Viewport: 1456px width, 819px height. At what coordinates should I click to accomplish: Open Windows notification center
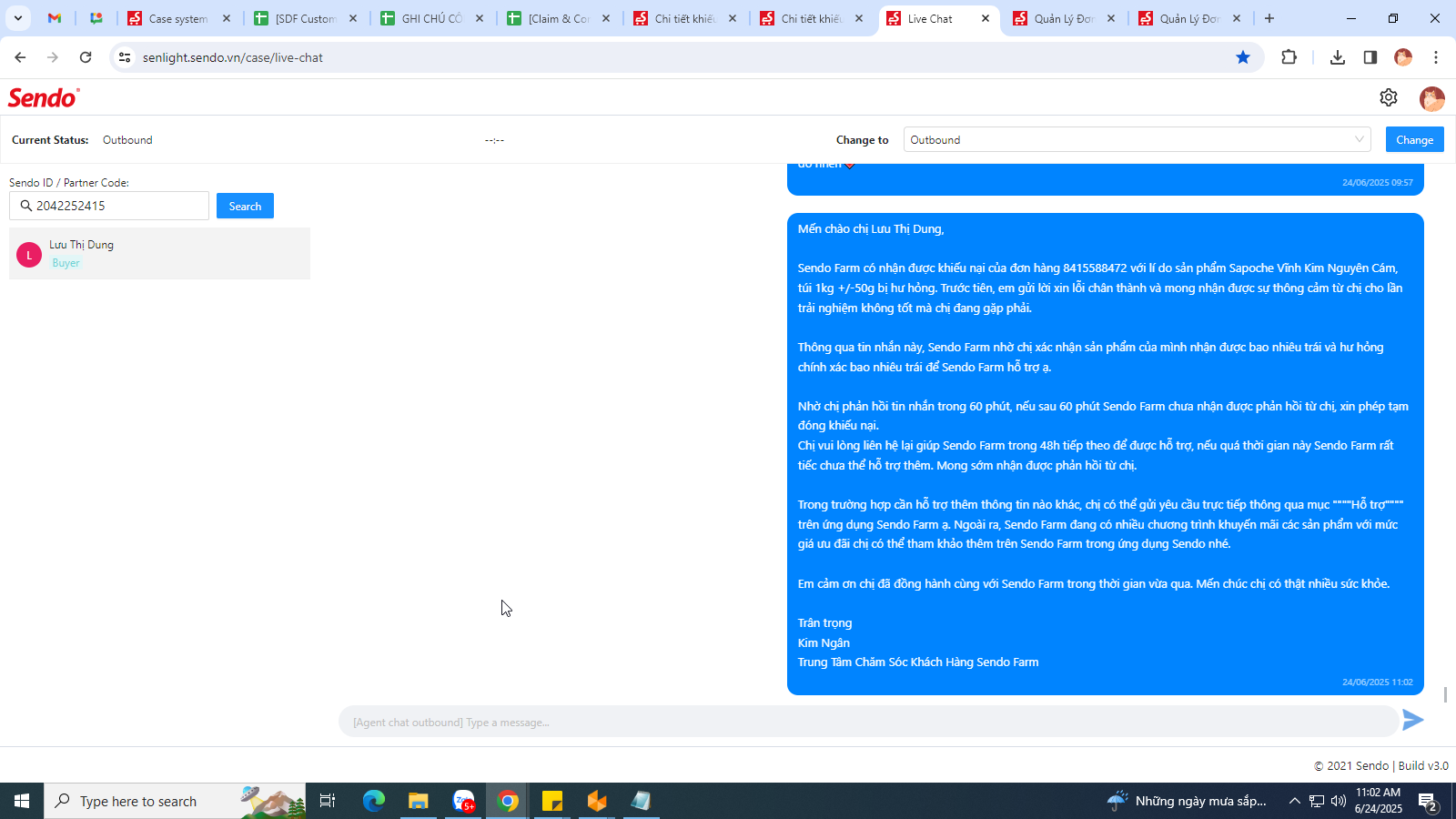click(x=1428, y=801)
